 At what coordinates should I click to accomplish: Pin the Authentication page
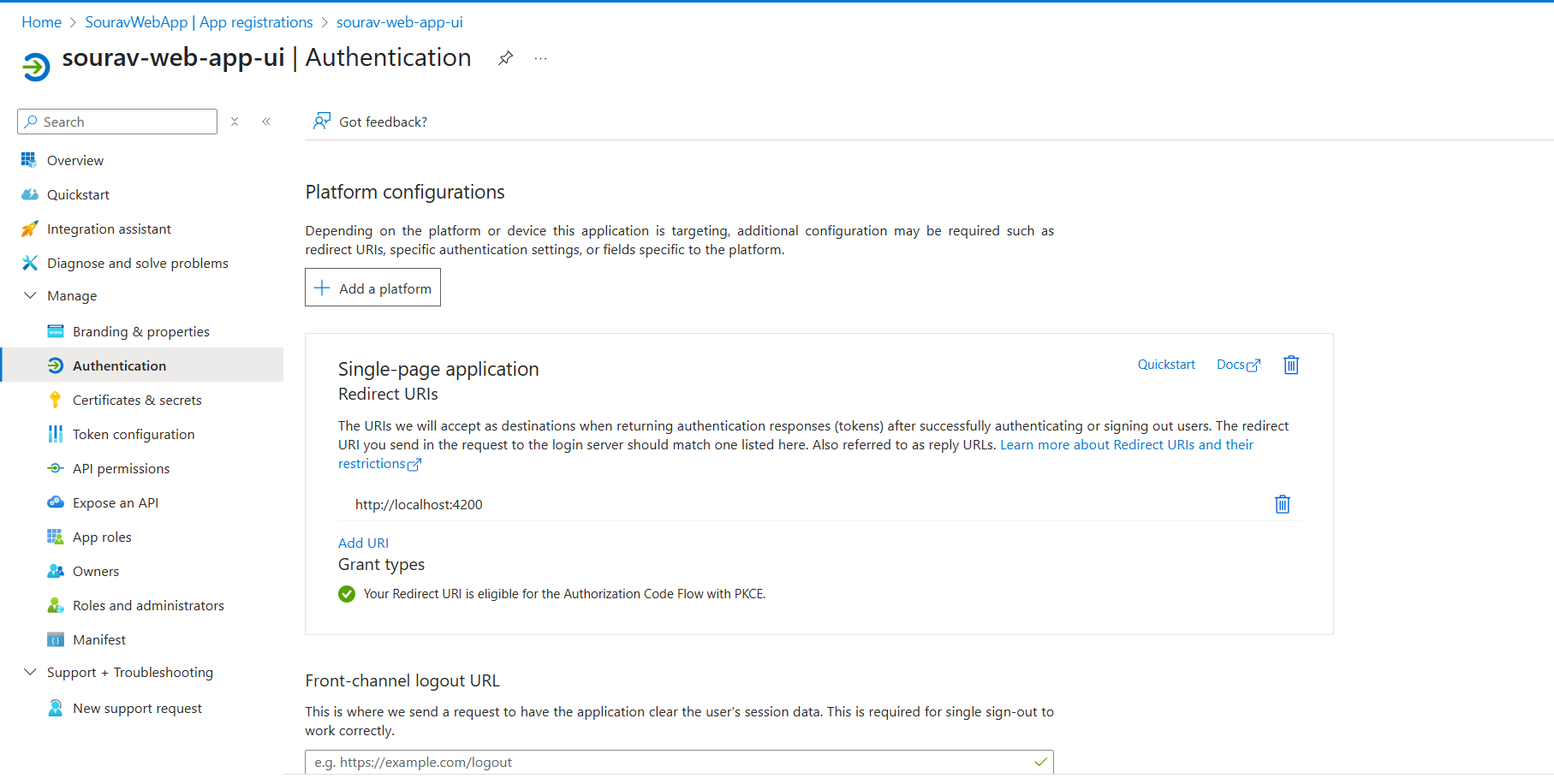click(x=506, y=58)
